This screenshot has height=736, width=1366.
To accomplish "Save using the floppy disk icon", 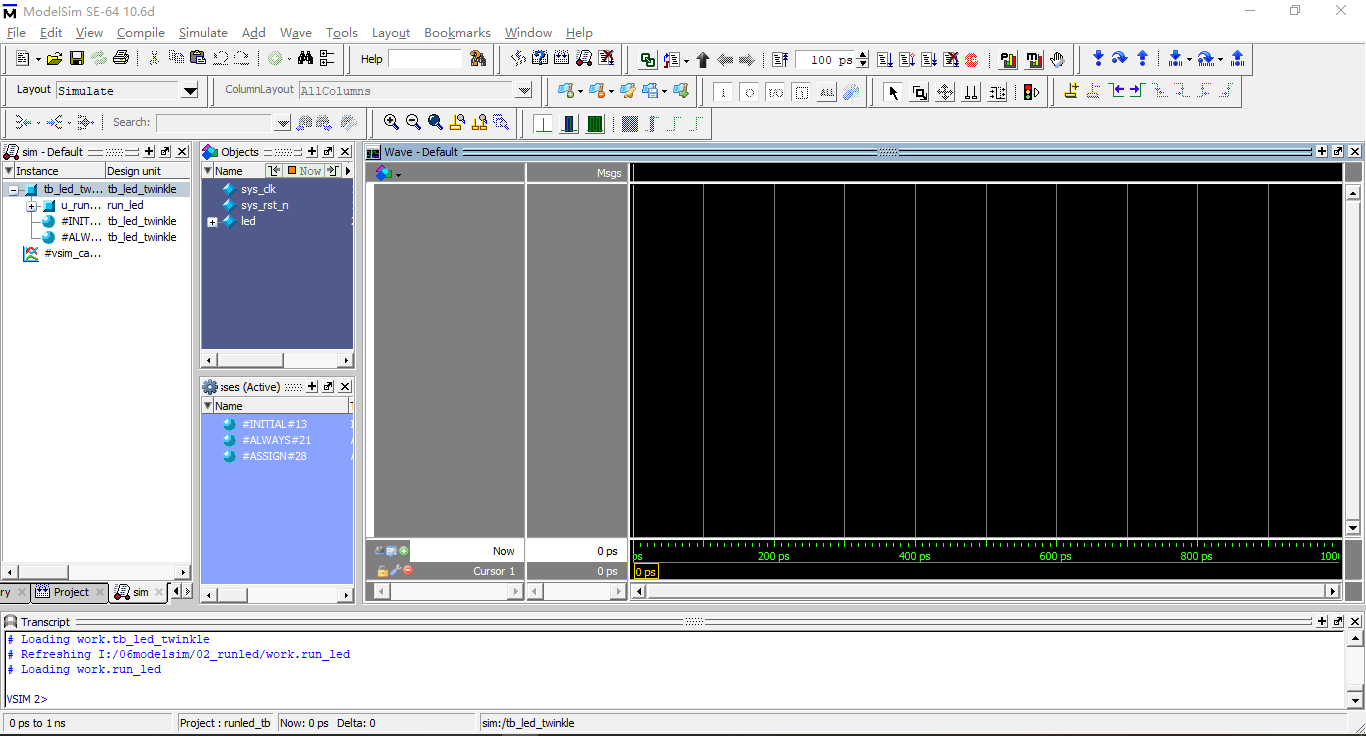I will pos(77,59).
